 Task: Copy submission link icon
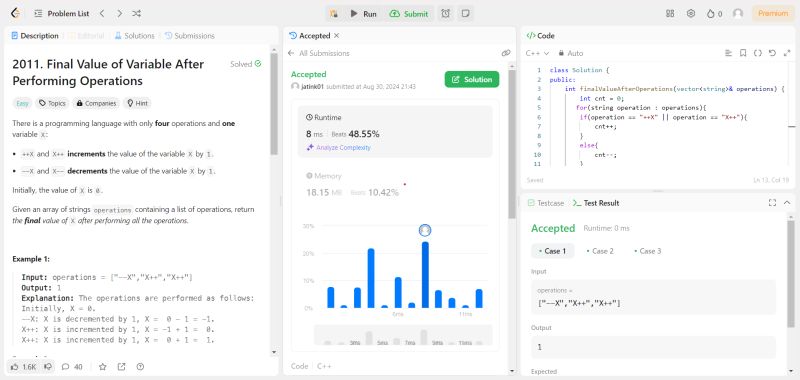pos(506,53)
